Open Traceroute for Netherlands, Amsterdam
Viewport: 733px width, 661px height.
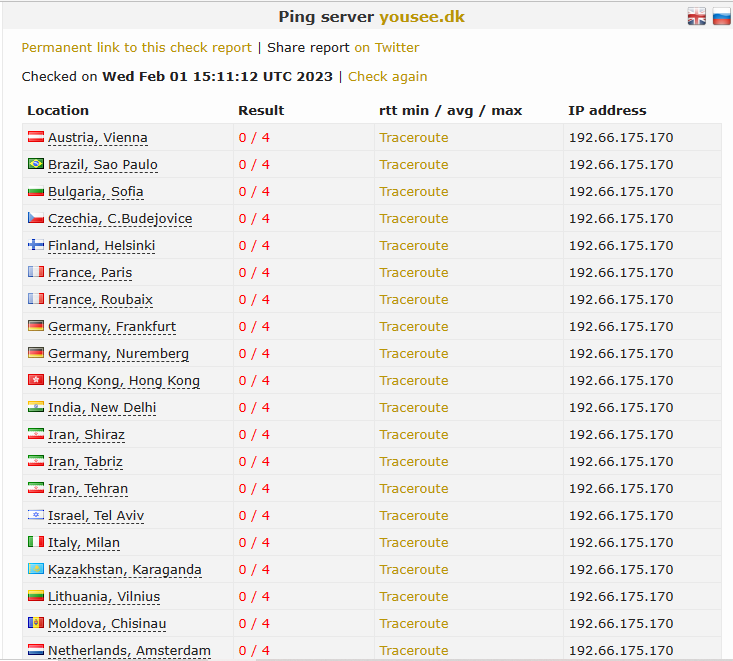click(414, 651)
